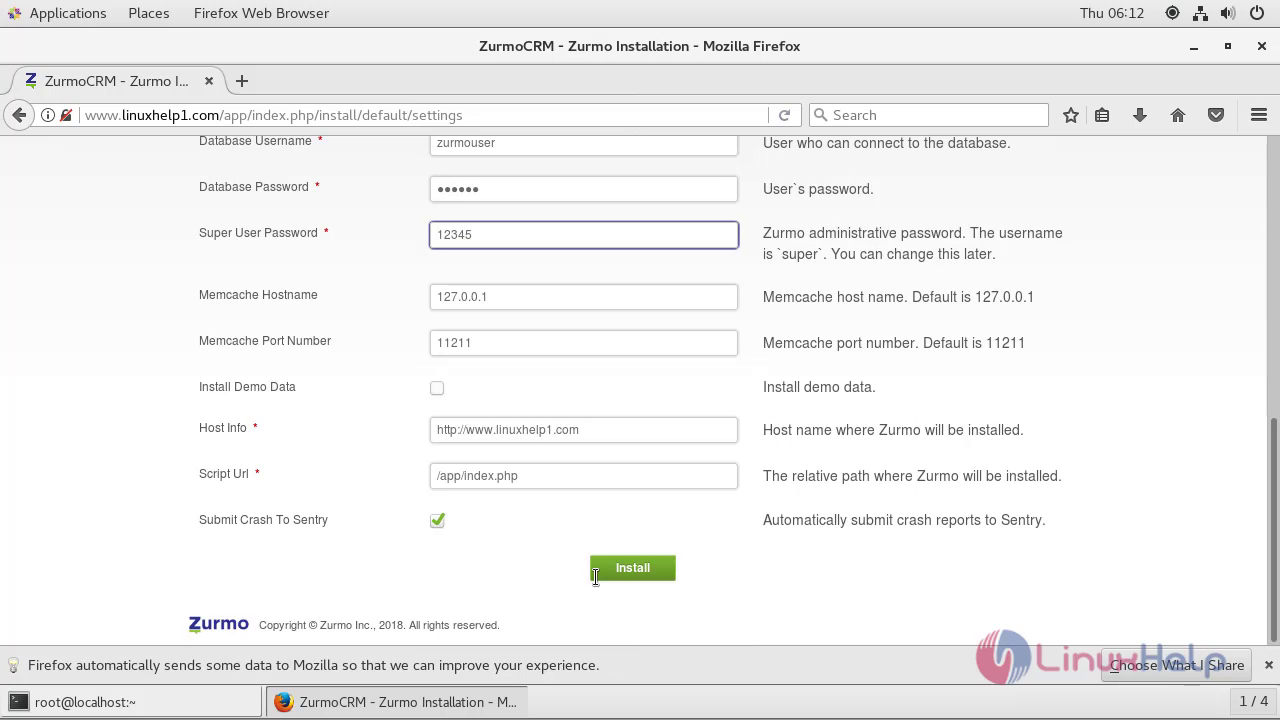
Task: Click the network status tray icon
Action: [x=1200, y=13]
